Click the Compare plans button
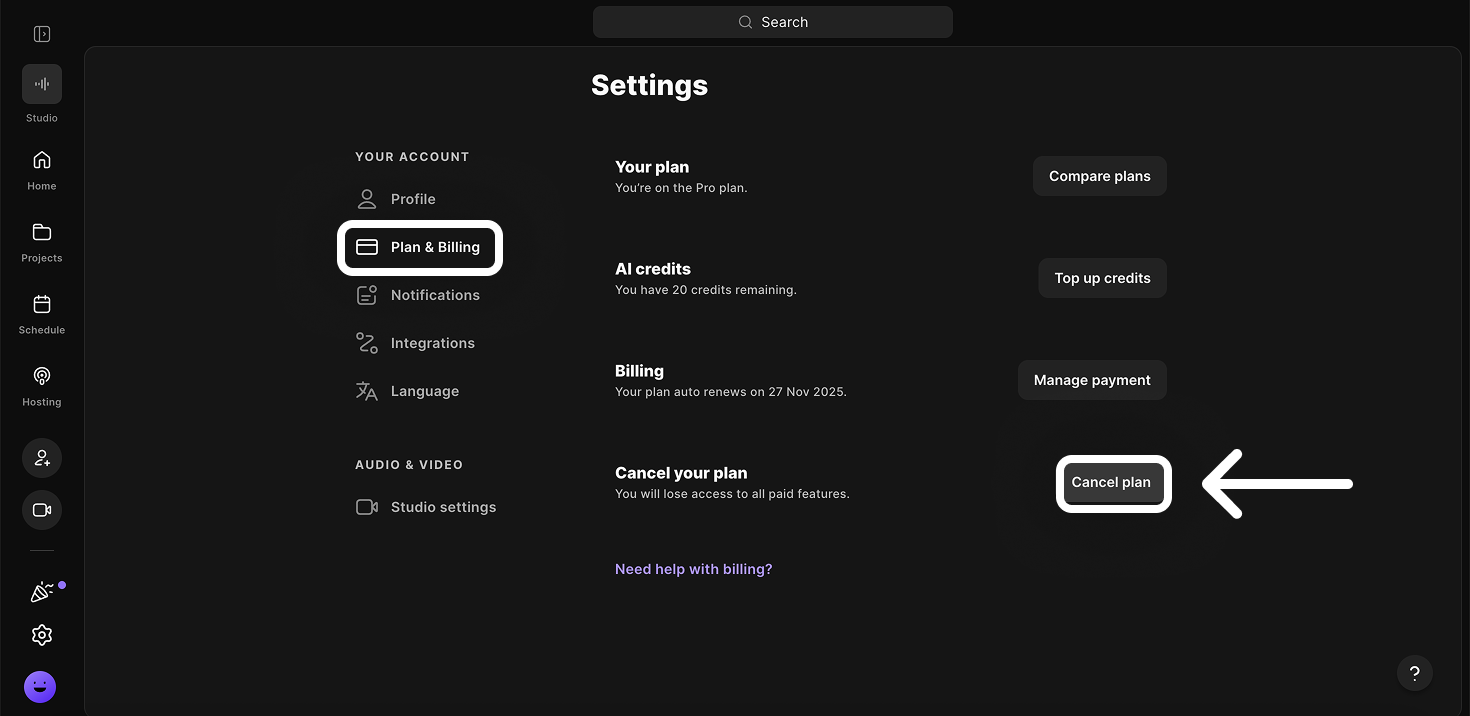Viewport: 1470px width, 716px height. point(1099,176)
